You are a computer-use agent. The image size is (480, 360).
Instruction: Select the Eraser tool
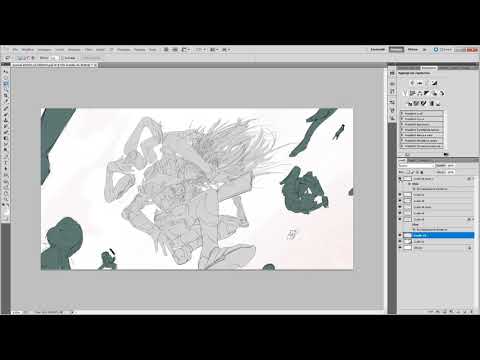tap(6, 132)
